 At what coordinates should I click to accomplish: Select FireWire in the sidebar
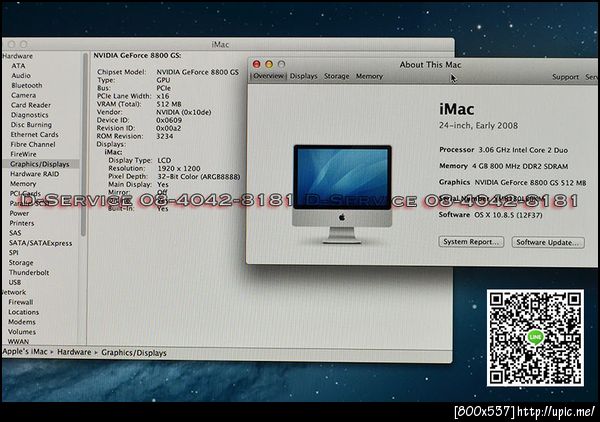[x=23, y=154]
